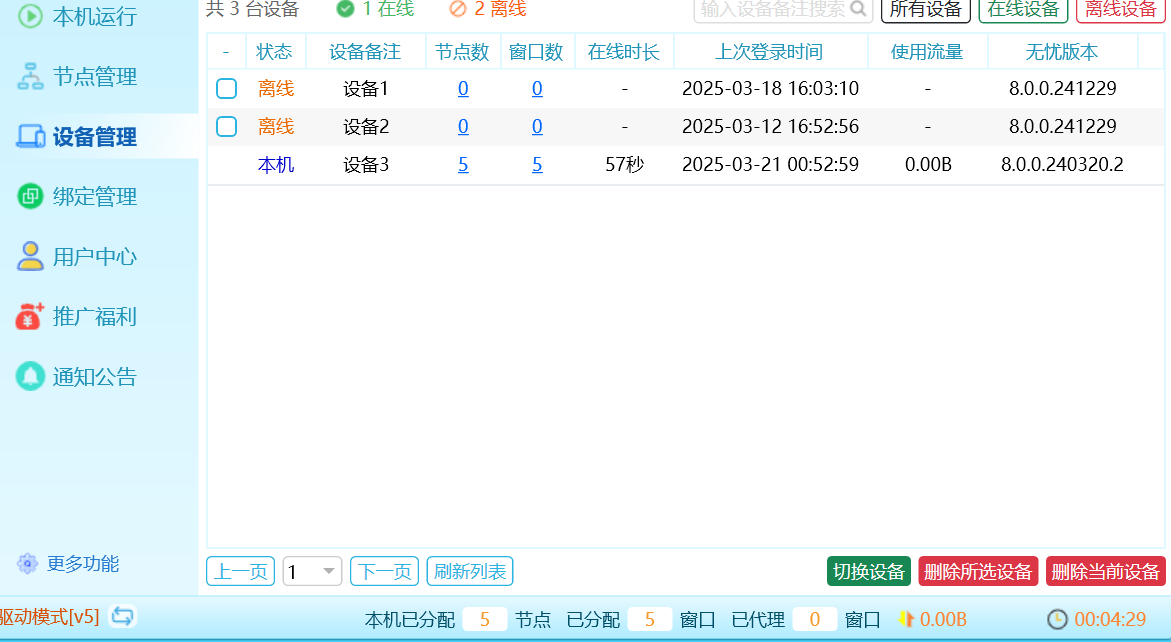Refresh the list with 刷新列表
Image resolution: width=1171 pixels, height=642 pixels.
point(470,572)
